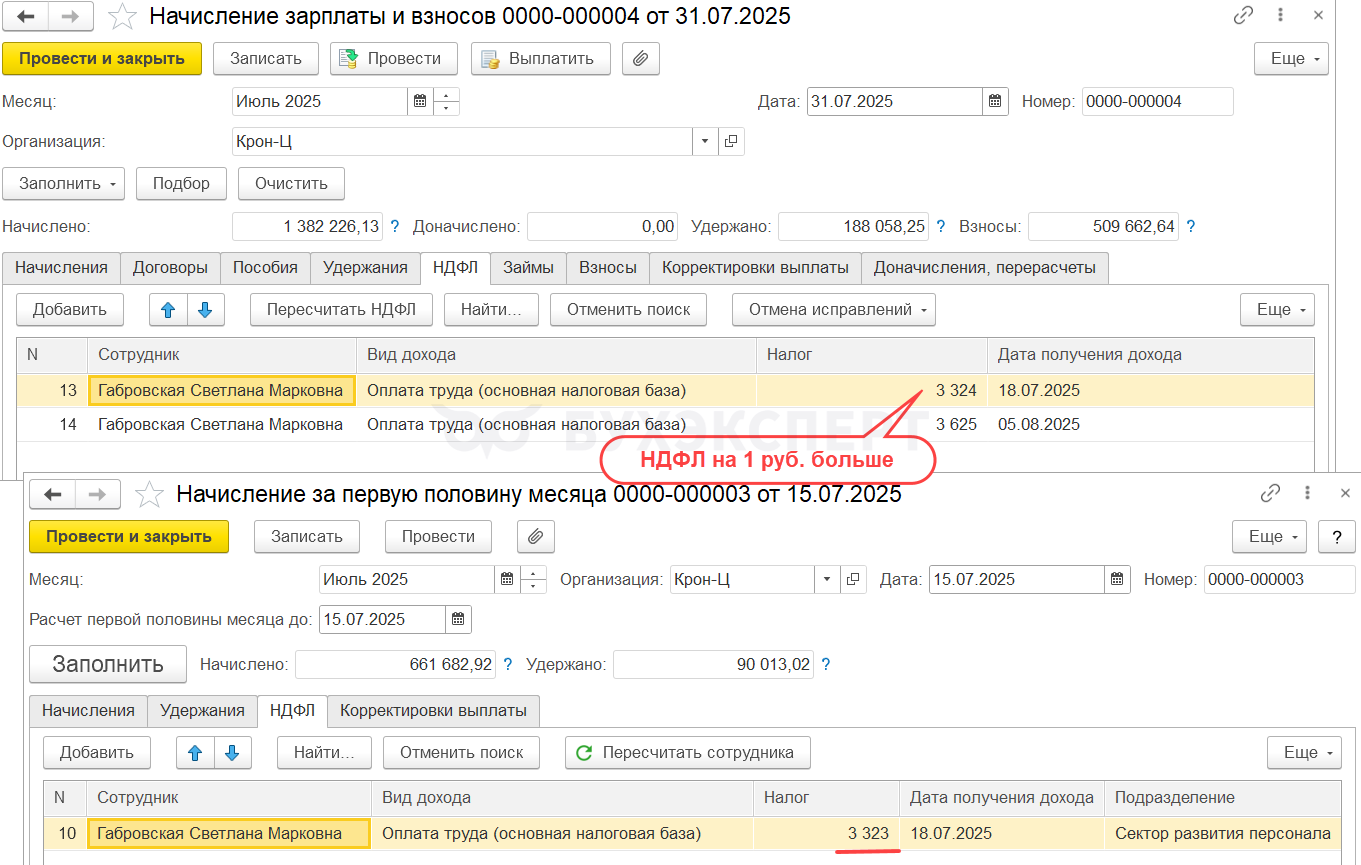Click open-form icon next to Организация Крон-Ц
This screenshot has height=865, width=1361.
[731, 141]
